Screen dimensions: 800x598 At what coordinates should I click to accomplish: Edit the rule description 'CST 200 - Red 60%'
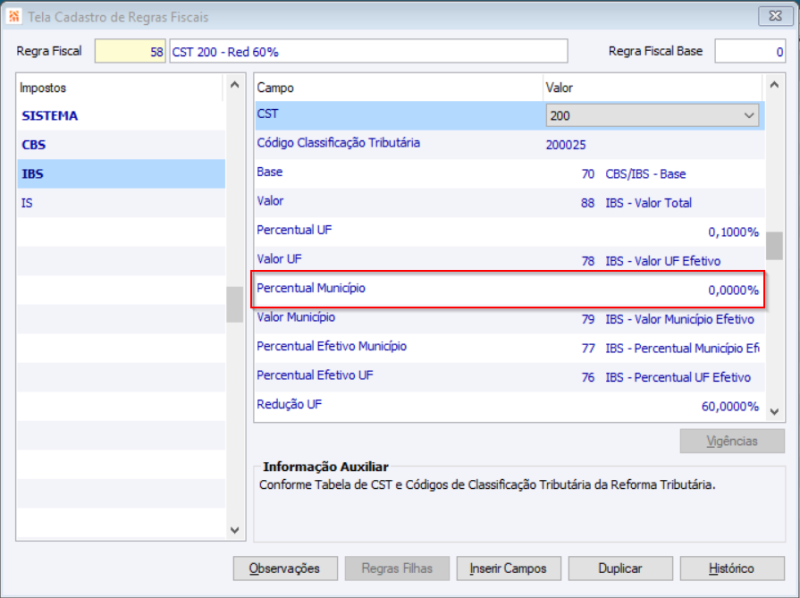(368, 51)
